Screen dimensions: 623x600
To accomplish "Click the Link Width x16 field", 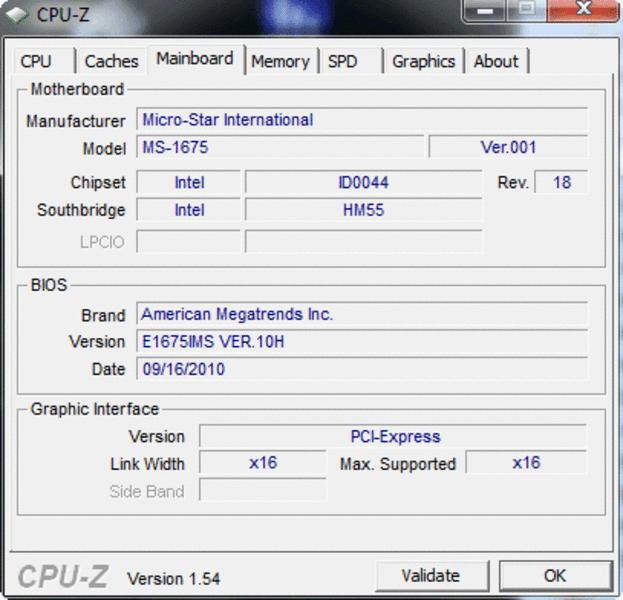I will 263,463.
